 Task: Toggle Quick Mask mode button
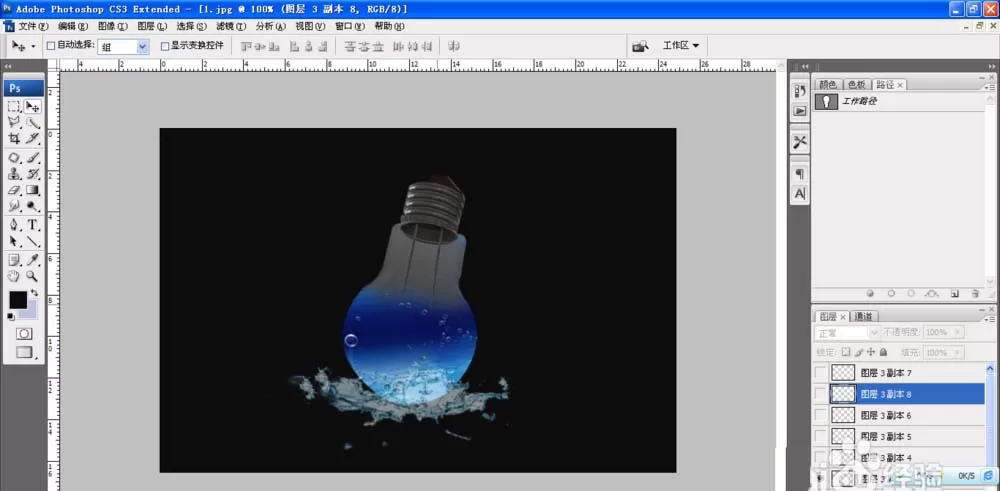(x=24, y=333)
